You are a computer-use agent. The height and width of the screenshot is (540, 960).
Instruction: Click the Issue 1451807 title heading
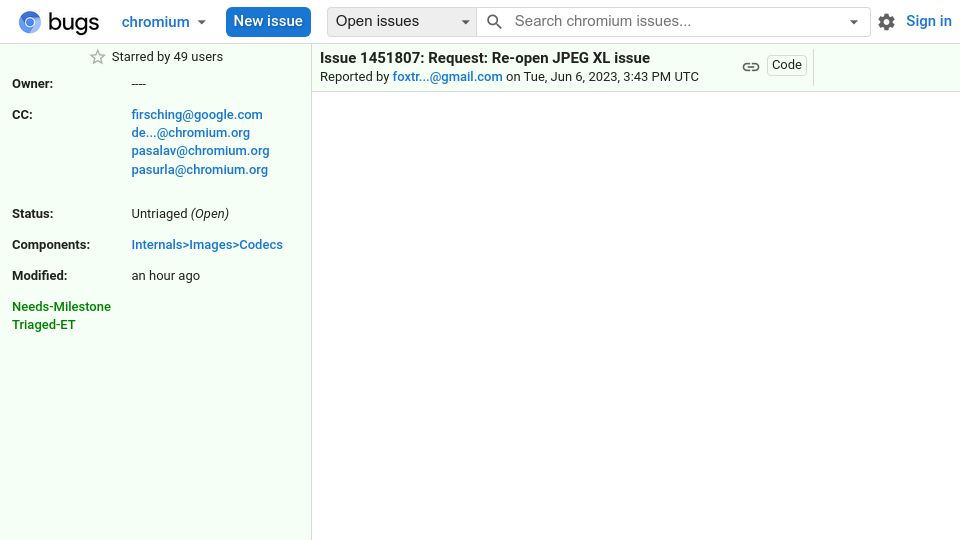point(485,58)
